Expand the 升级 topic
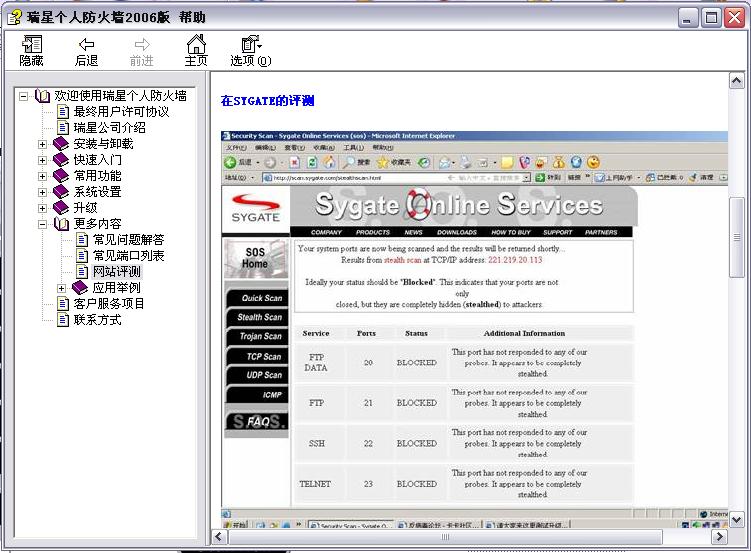 pos(42,208)
